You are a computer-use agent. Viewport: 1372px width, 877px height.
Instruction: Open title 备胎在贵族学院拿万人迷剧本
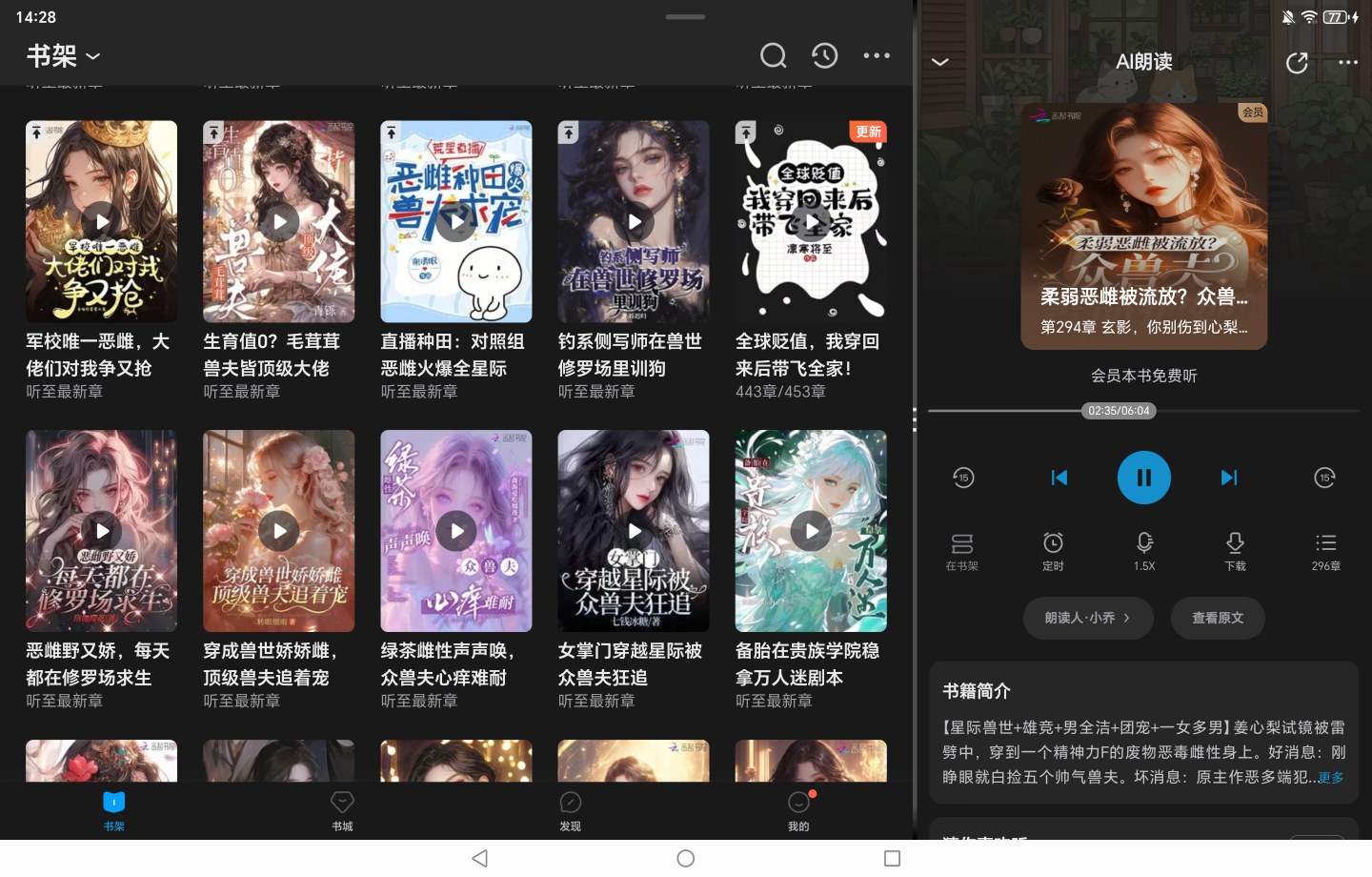coord(808,664)
